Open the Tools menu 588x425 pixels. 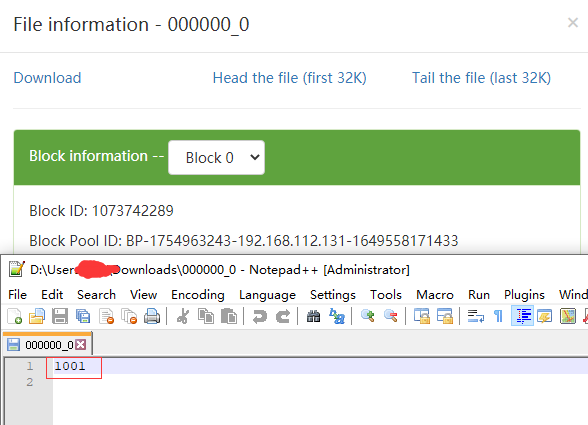point(386,294)
